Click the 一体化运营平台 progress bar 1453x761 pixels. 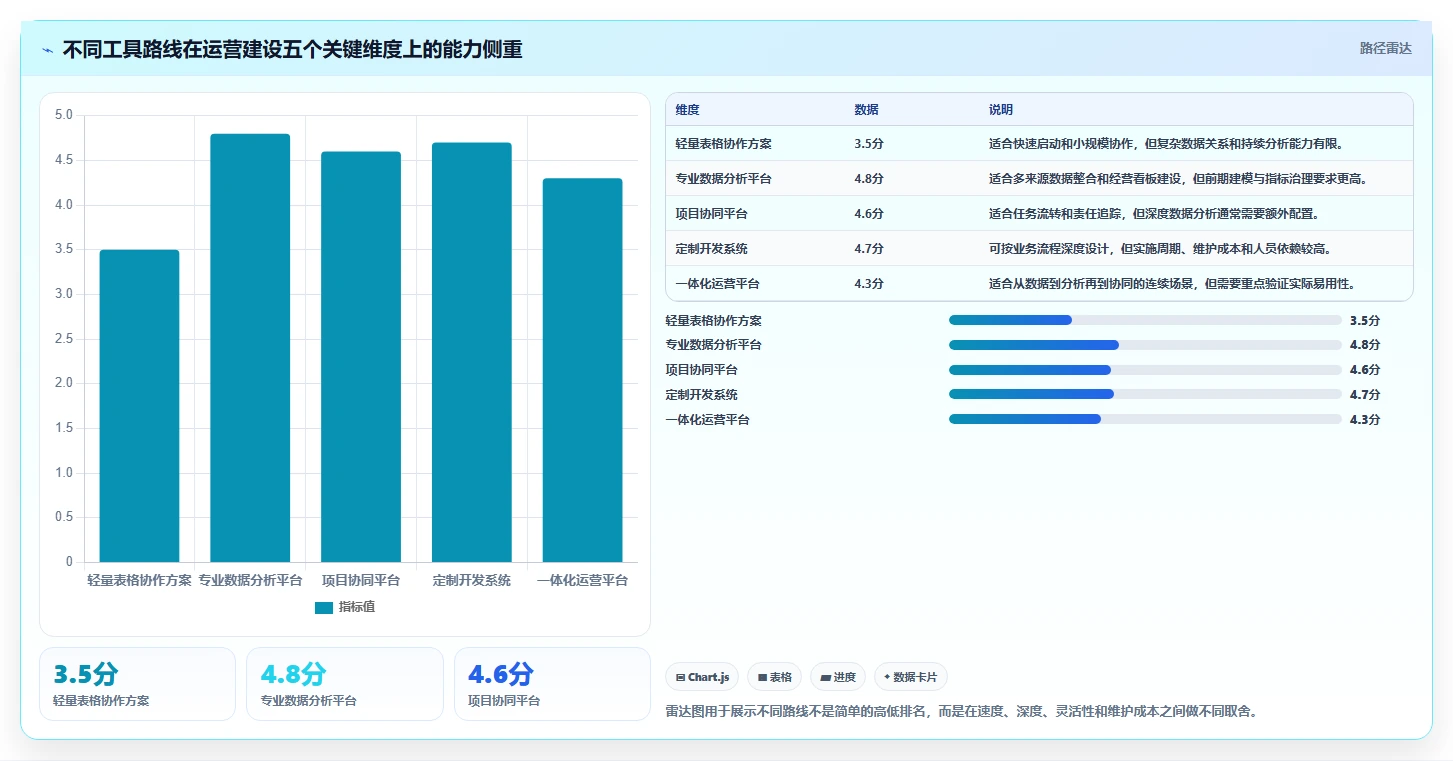pos(1145,419)
